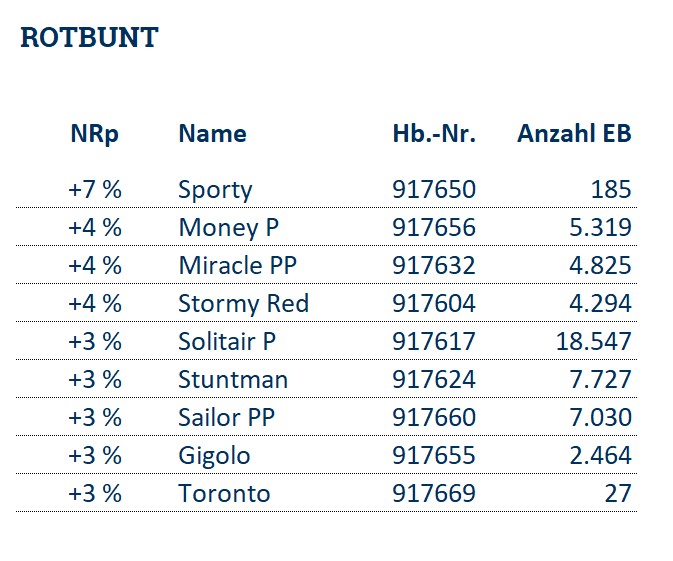
Task: Select the +7 % NRp value
Action: coord(94,190)
